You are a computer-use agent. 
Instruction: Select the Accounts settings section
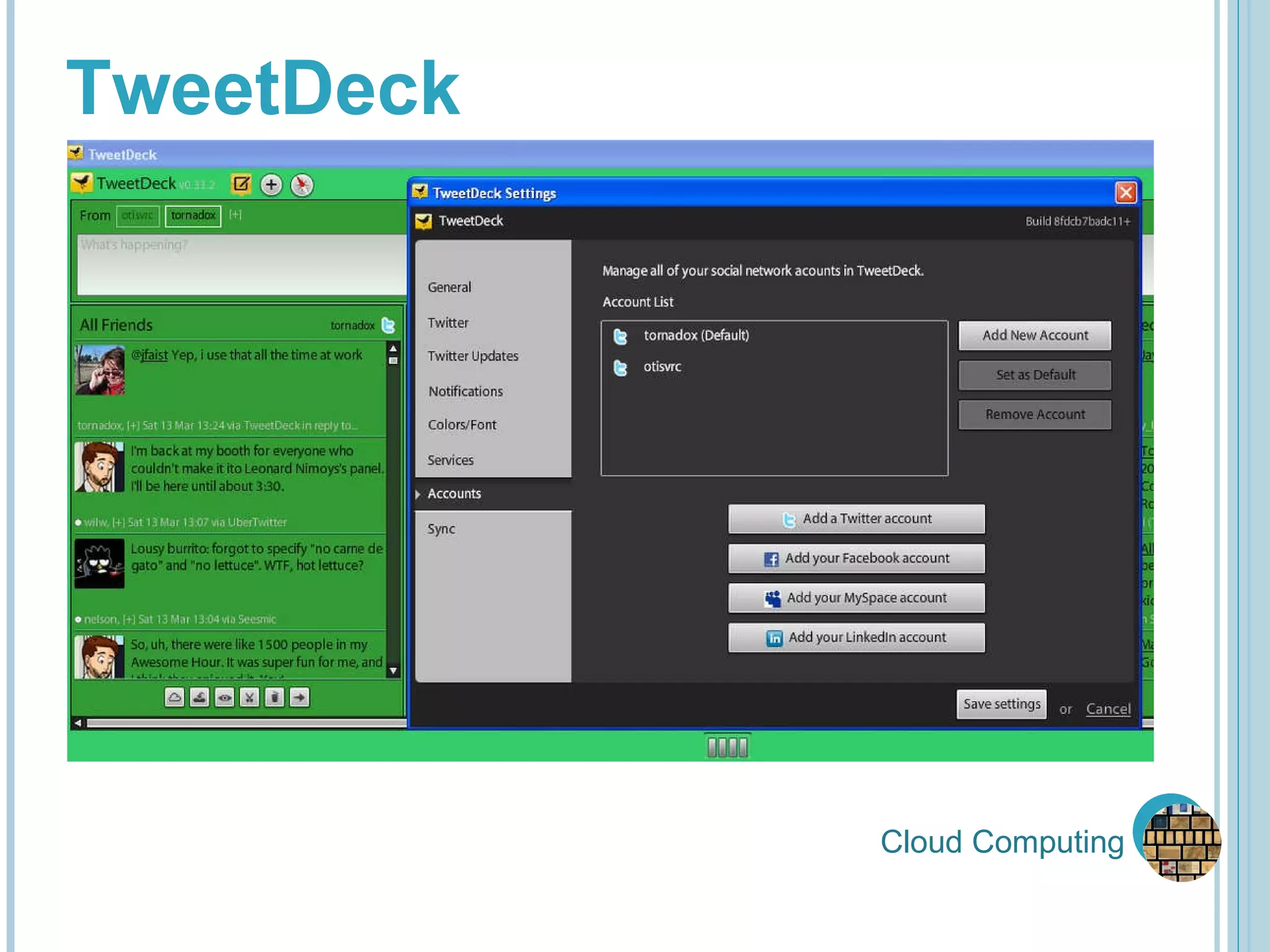493,494
